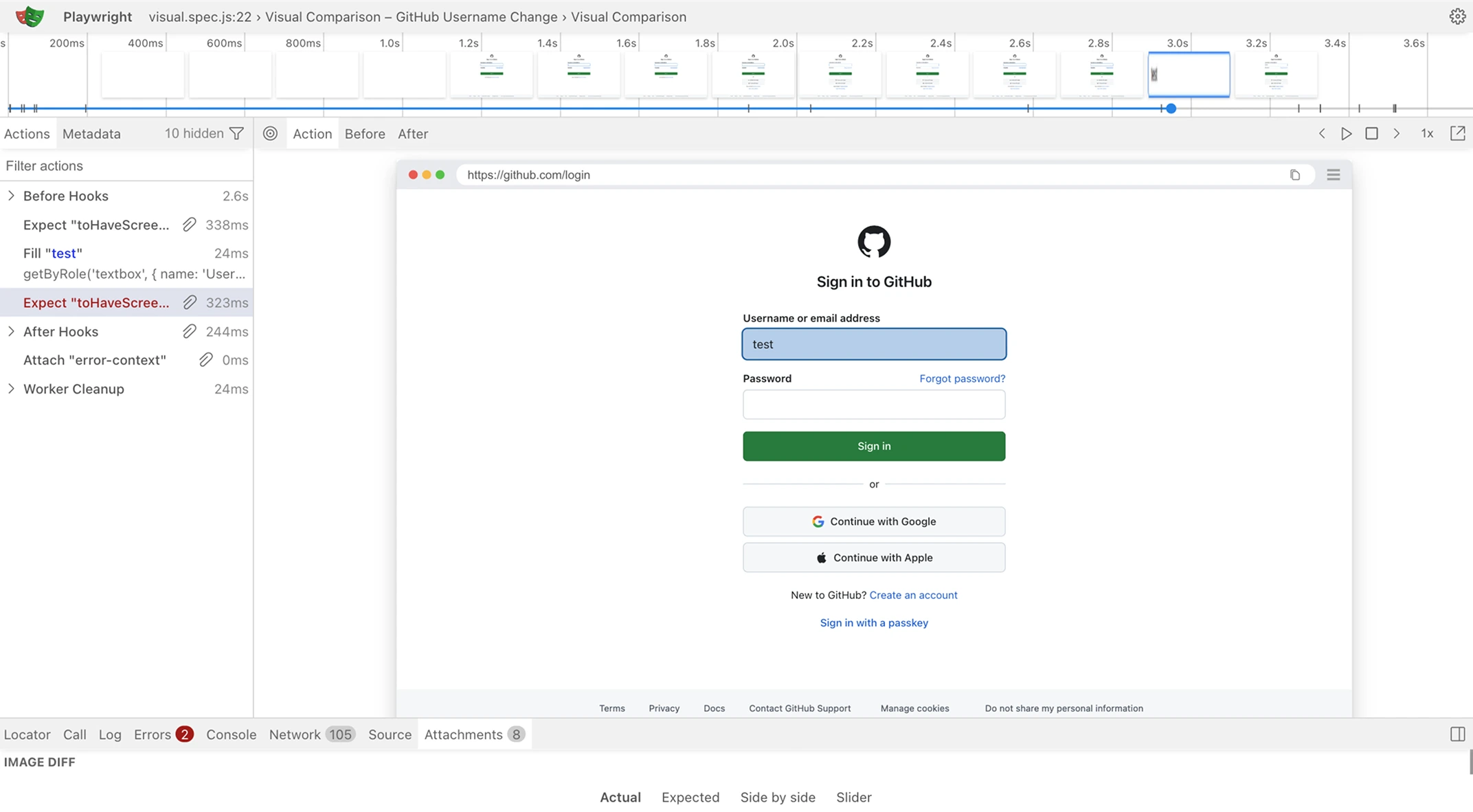1473x812 pixels.
Task: Open the browser frame hamburger menu
Action: (x=1334, y=174)
